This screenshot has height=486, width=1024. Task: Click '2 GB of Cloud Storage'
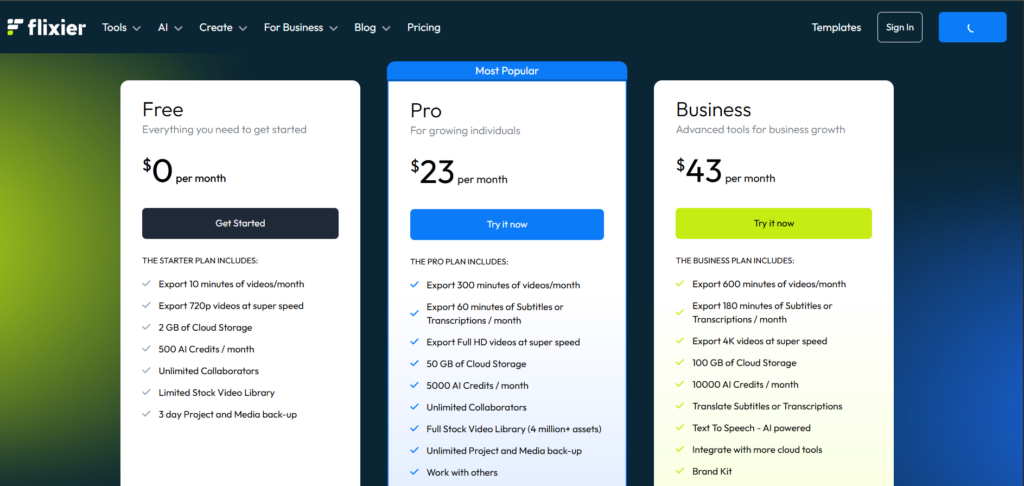(205, 327)
